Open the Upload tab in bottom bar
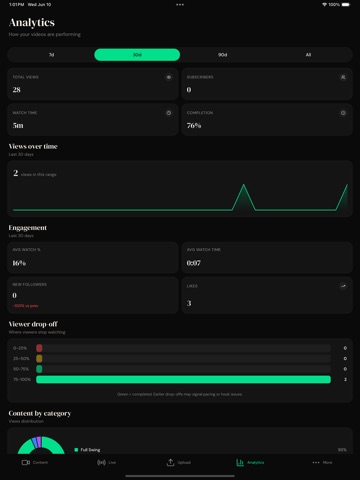Screen dimensions: 360x480 coord(179,462)
